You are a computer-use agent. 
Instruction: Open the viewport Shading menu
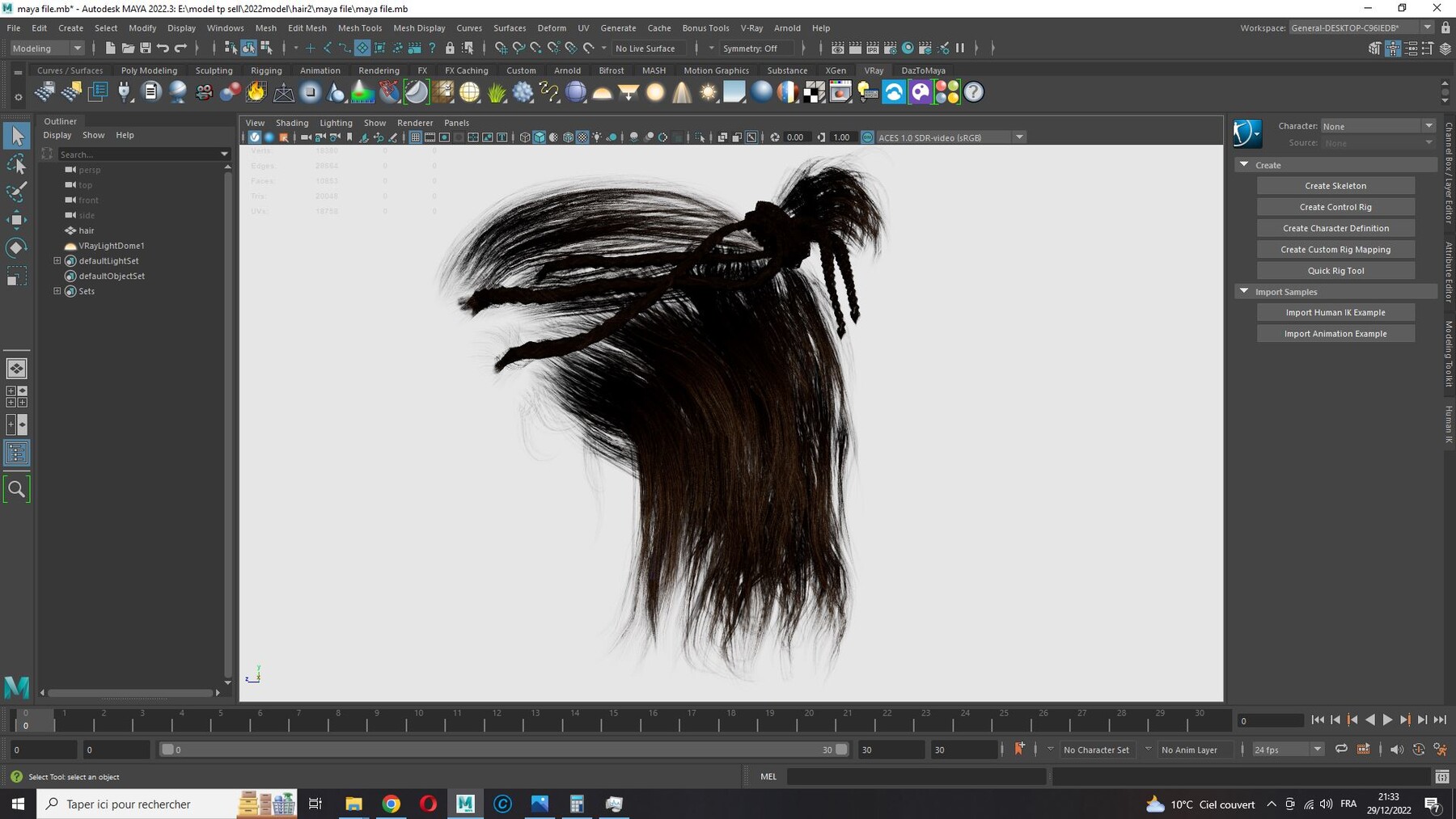(292, 123)
